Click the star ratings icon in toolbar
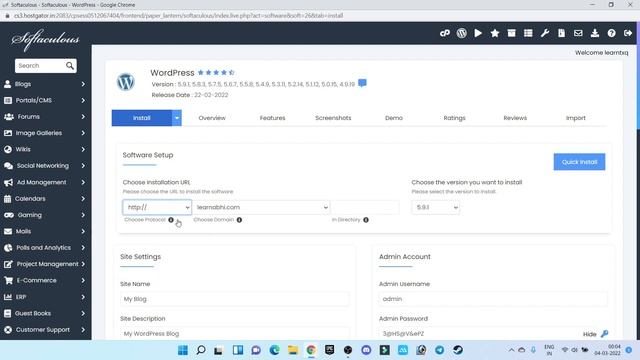 coord(495,33)
